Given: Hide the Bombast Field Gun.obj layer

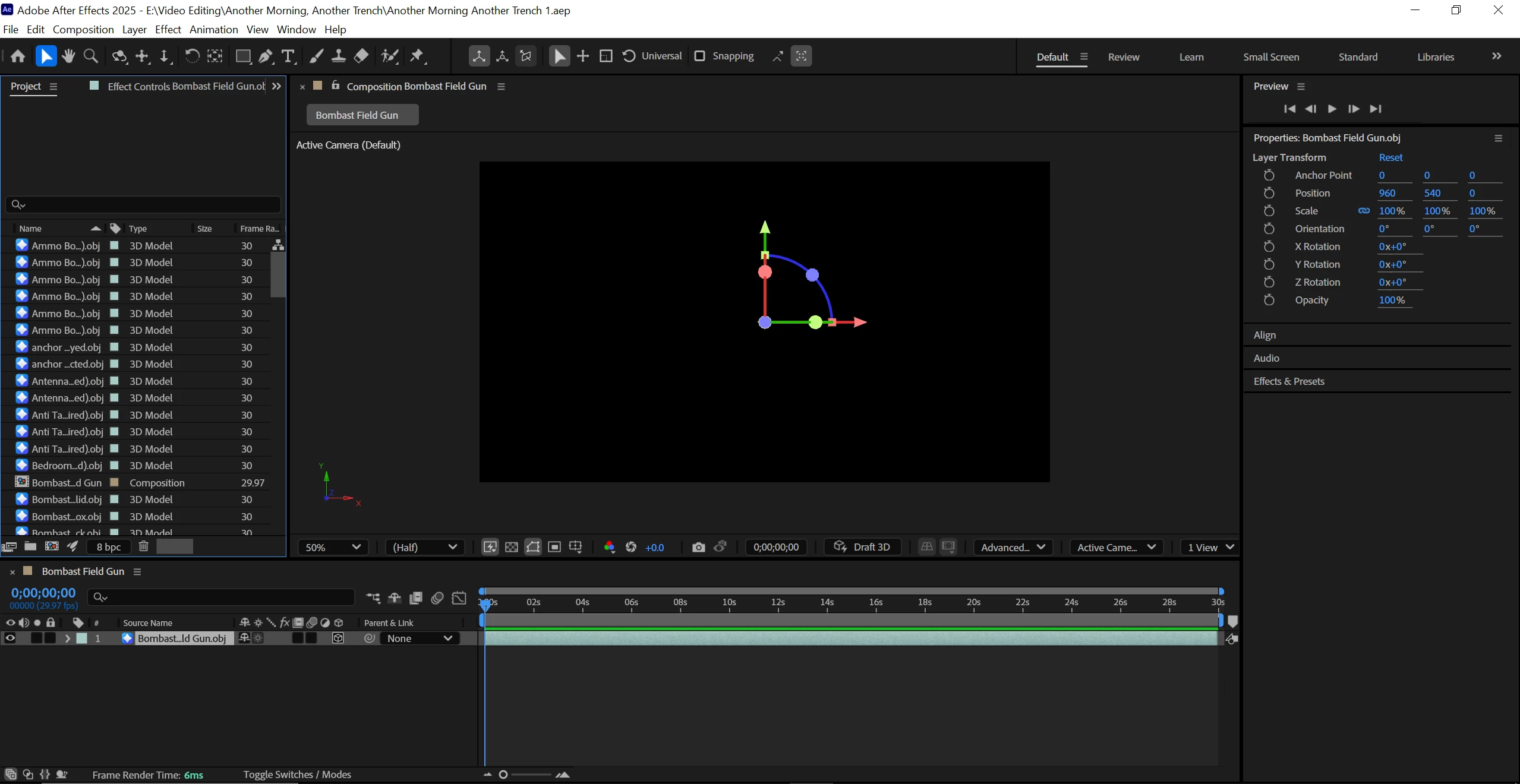Looking at the screenshot, I should click(10, 638).
